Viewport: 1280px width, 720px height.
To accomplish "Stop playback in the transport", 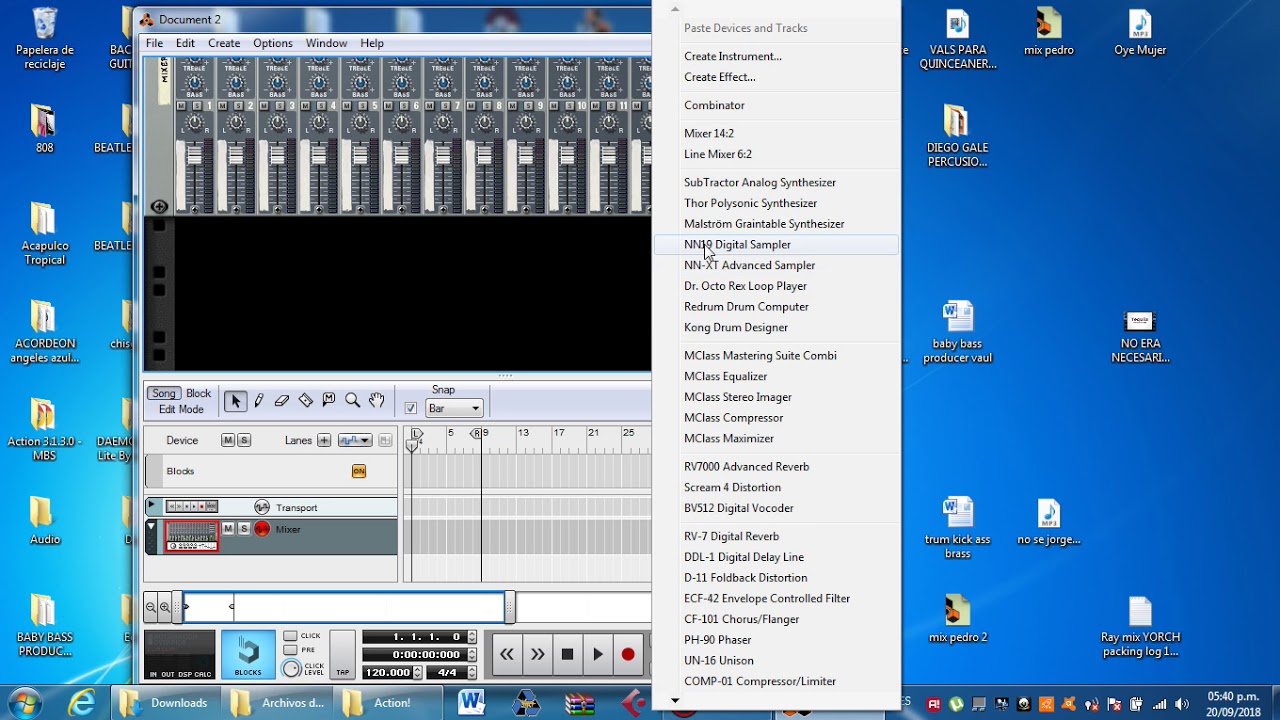I will [567, 654].
